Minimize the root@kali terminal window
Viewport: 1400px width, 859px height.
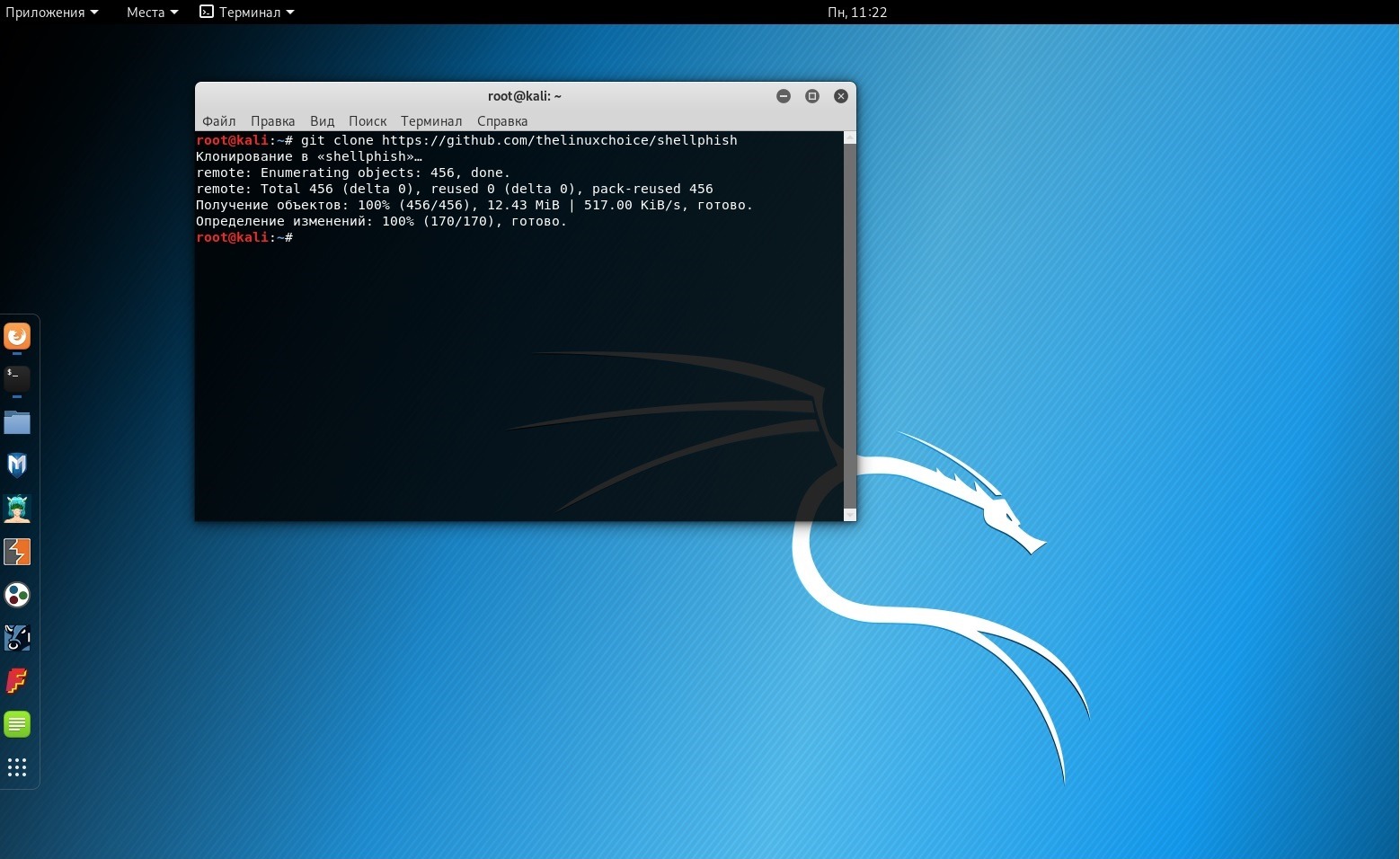[x=784, y=96]
